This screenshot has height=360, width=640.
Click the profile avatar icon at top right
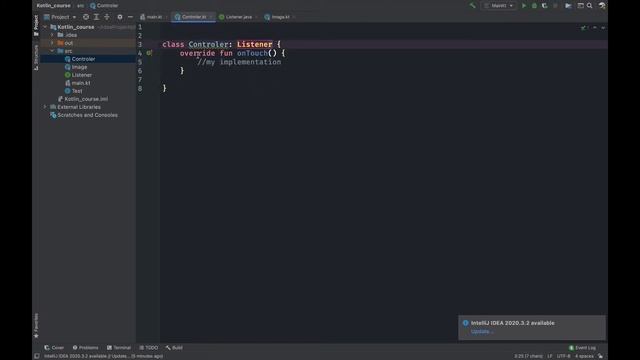pyautogui.click(x=602, y=6)
